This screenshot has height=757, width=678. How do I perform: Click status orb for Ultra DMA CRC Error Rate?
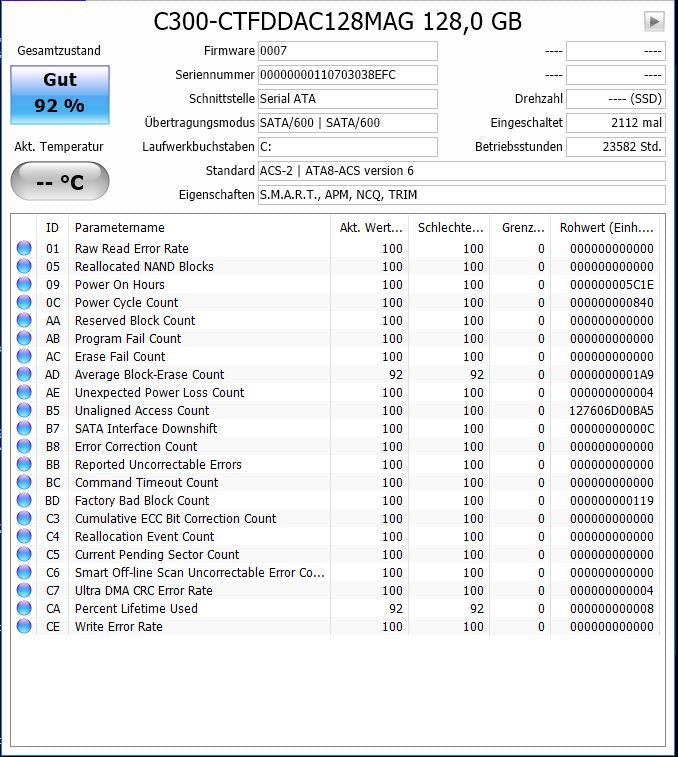pyautogui.click(x=24, y=590)
